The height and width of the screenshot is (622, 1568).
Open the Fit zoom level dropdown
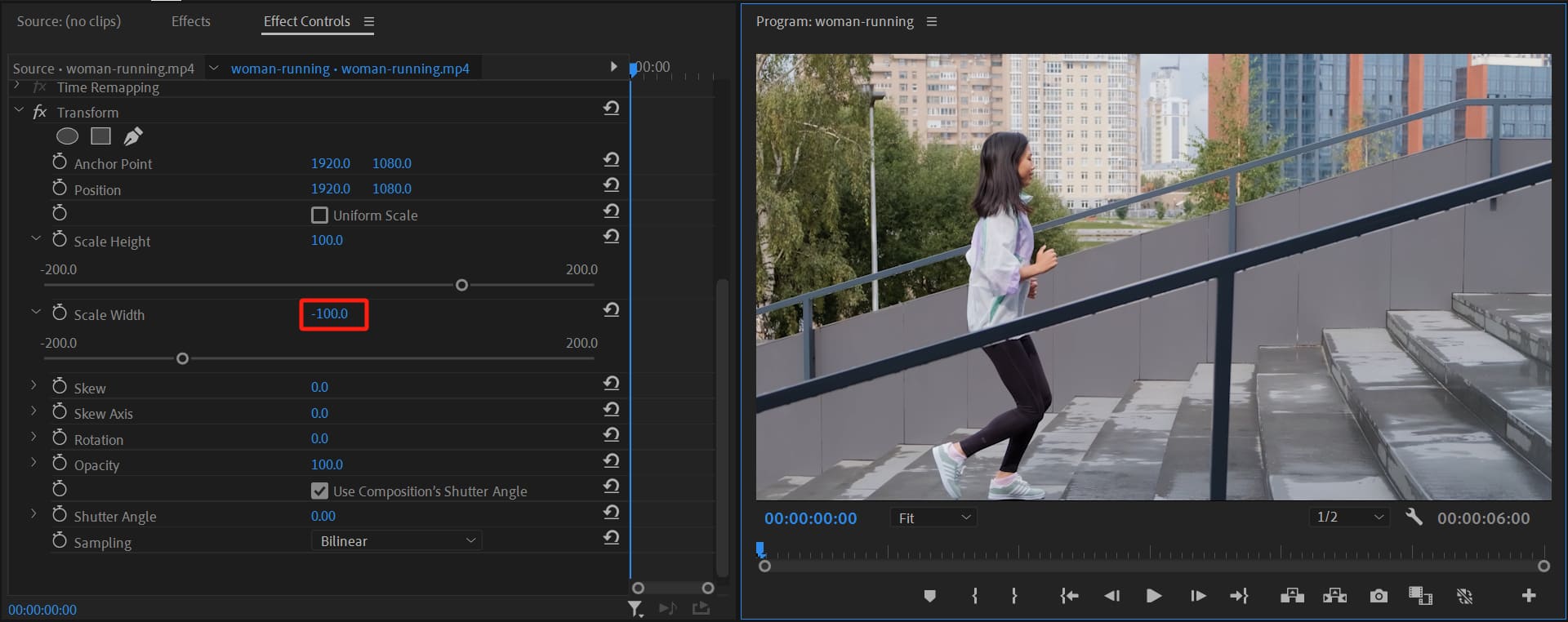coord(933,518)
